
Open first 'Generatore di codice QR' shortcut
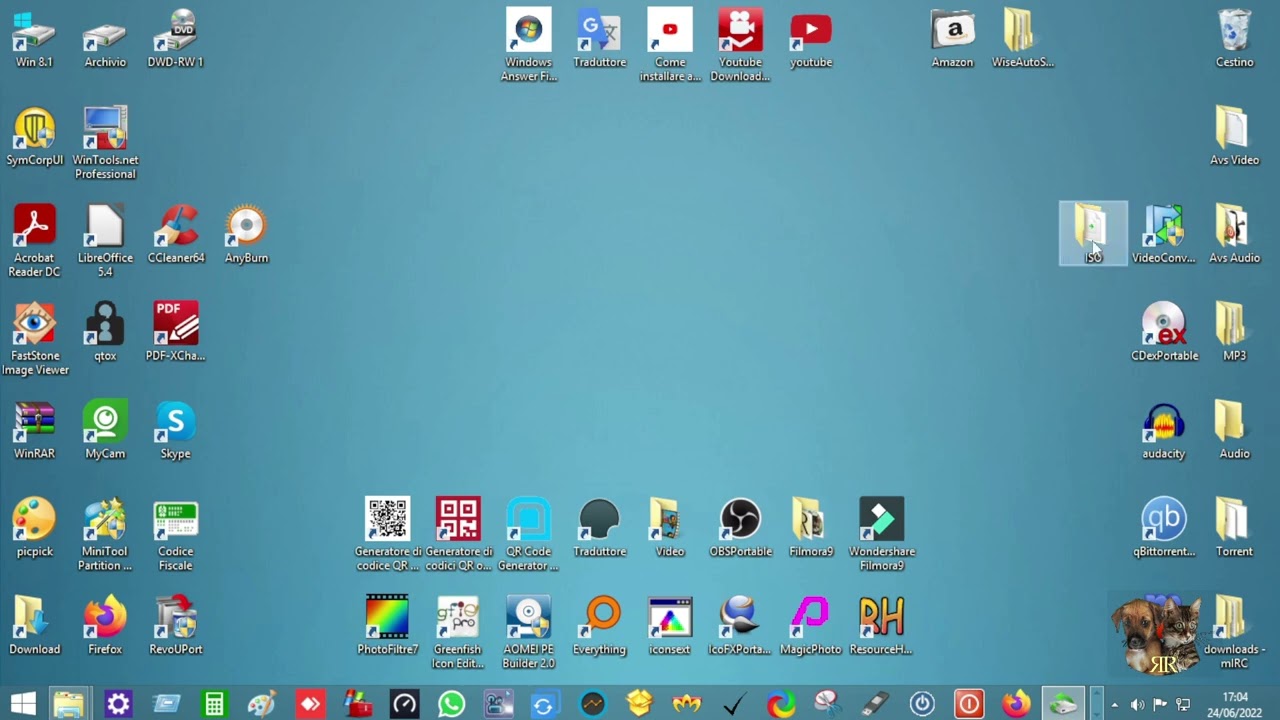(388, 536)
